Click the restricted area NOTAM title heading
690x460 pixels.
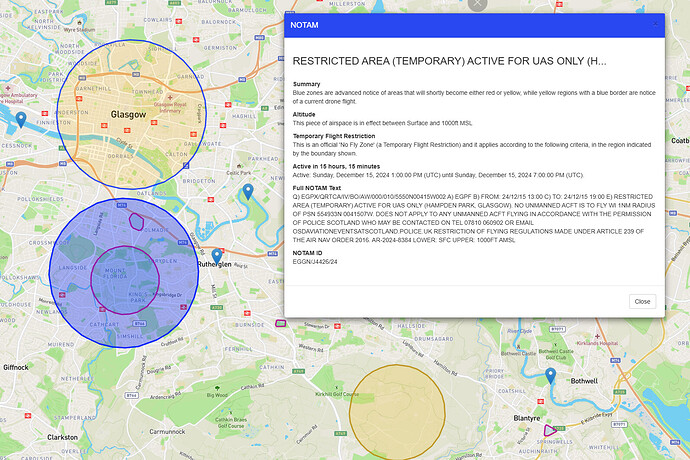pos(448,61)
